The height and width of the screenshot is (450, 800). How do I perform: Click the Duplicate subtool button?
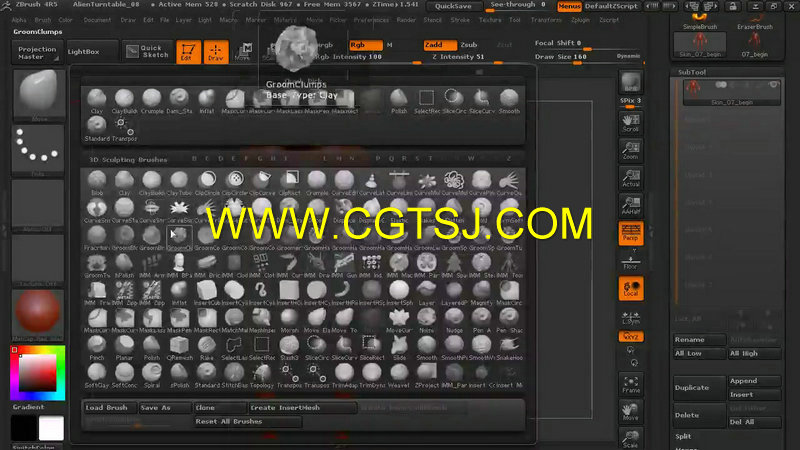tap(699, 388)
